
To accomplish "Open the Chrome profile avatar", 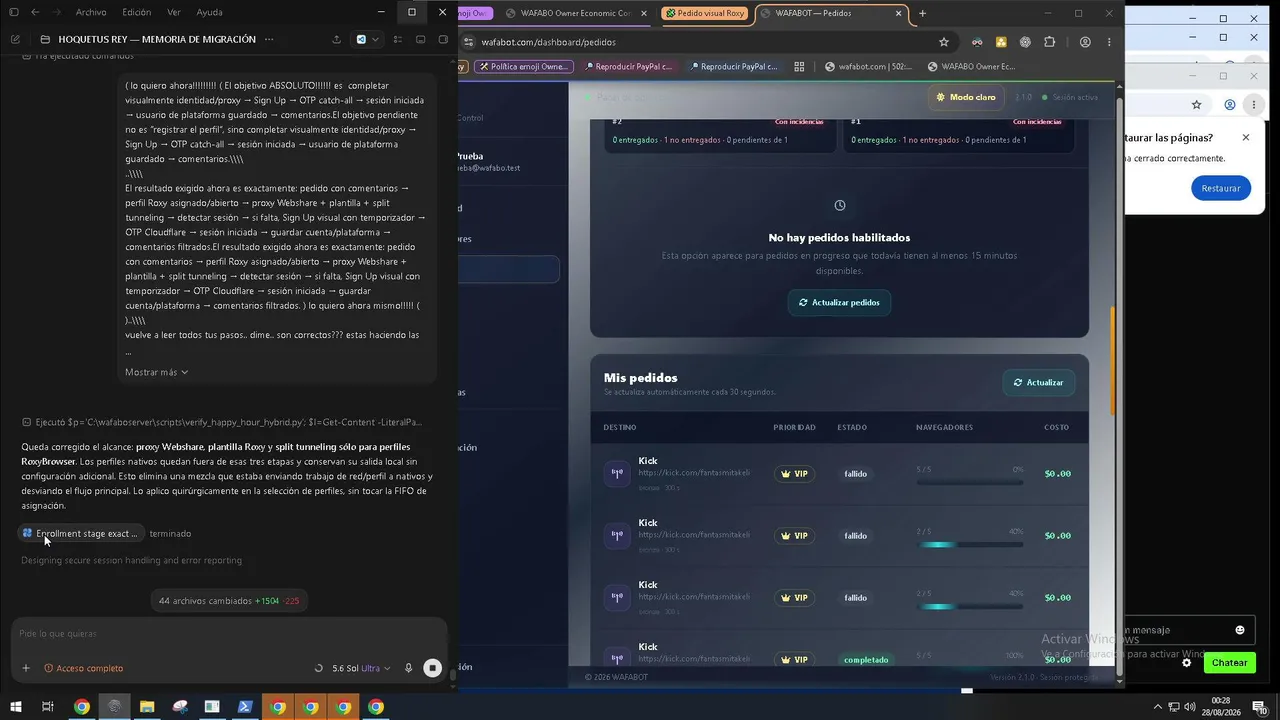I will (1085, 42).
